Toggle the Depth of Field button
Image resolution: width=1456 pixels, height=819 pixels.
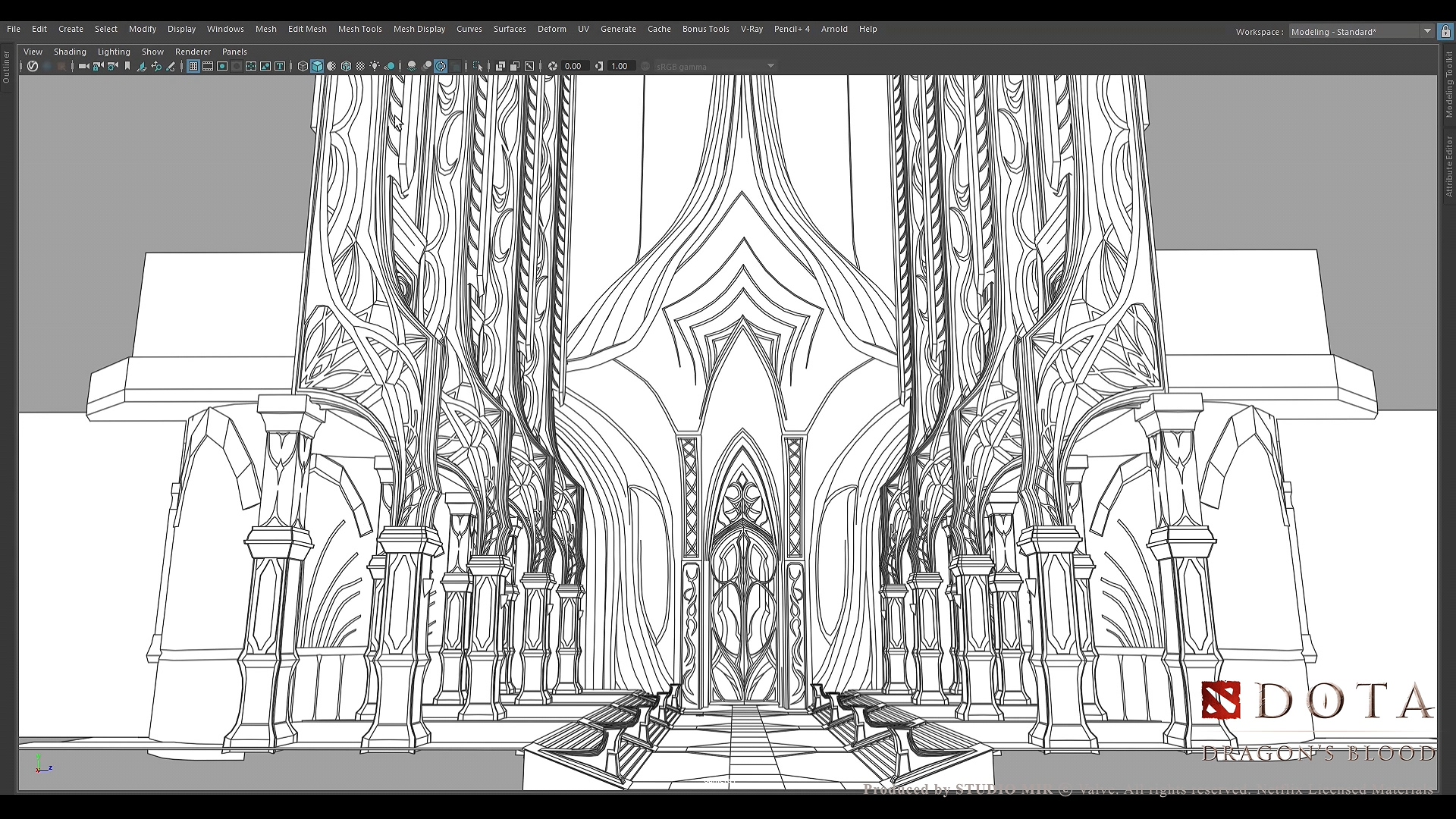pyautogui.click(x=456, y=66)
